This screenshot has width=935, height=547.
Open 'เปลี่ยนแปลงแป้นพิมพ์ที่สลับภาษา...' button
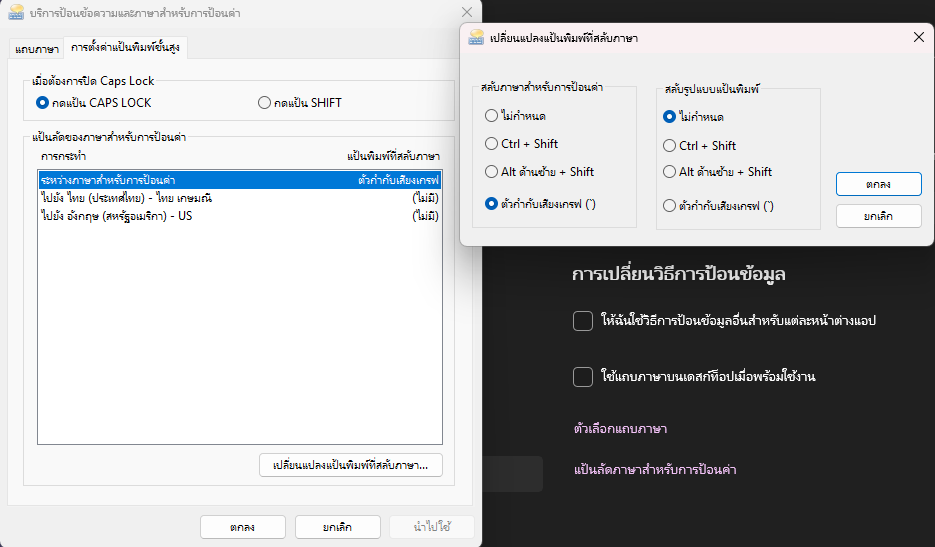pos(351,465)
